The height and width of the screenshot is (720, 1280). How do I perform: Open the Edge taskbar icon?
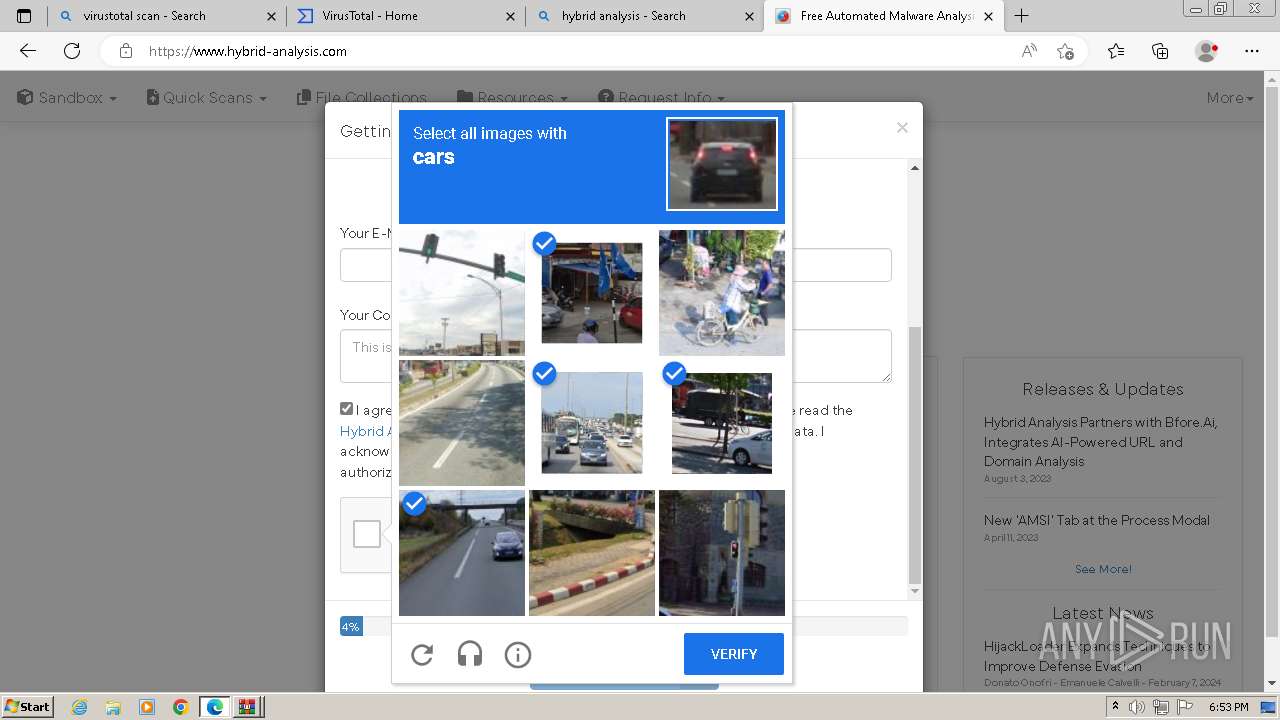click(x=214, y=707)
